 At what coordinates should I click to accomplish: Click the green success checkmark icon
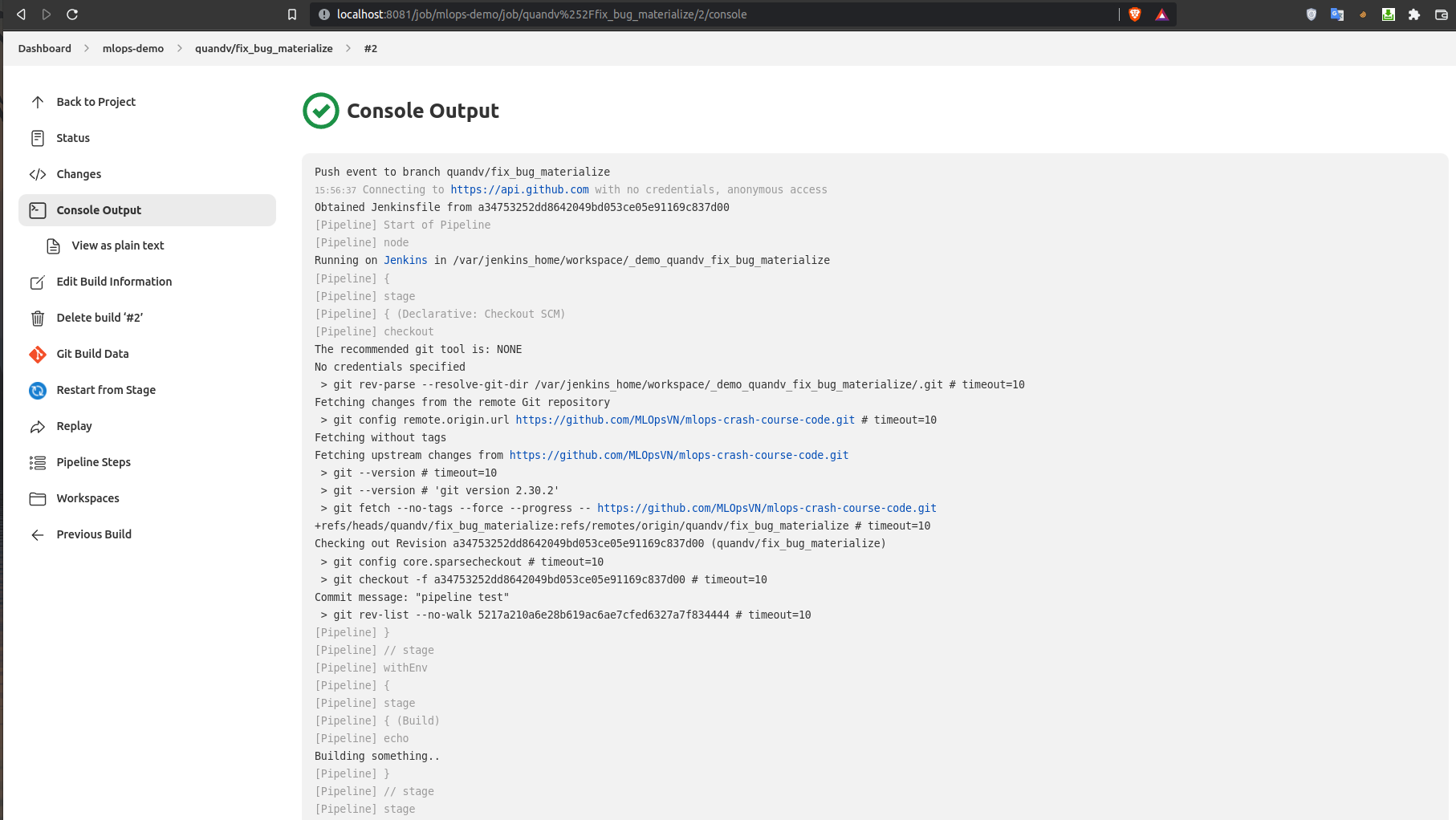(x=321, y=111)
